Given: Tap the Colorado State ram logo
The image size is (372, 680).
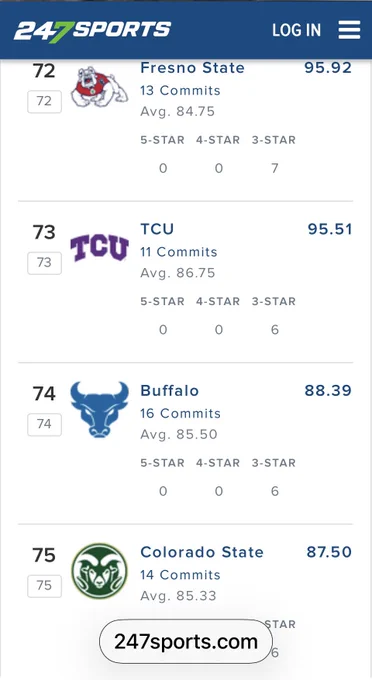Looking at the screenshot, I should (100, 571).
